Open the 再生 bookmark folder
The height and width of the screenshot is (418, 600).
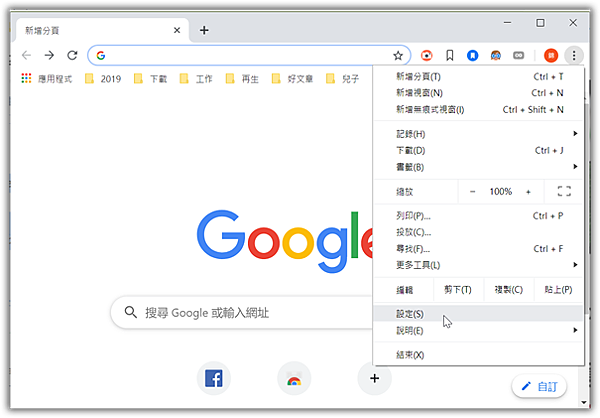[x=242, y=79]
